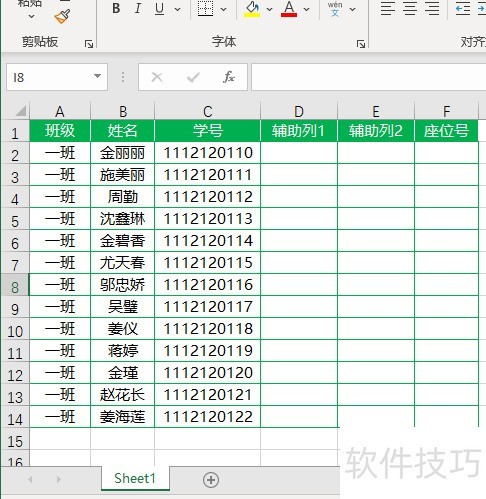Align text right
The height and width of the screenshot is (499, 486).
click(432, 9)
